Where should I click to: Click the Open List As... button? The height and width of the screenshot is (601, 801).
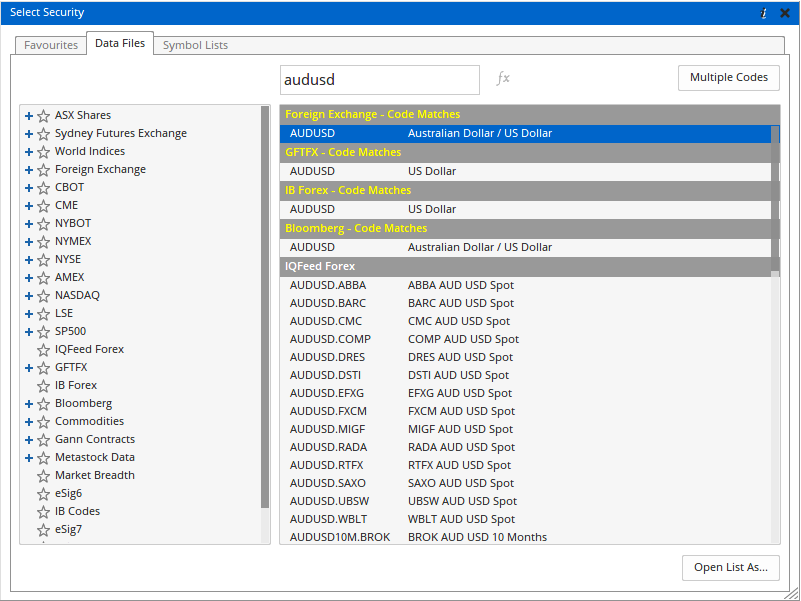click(731, 568)
